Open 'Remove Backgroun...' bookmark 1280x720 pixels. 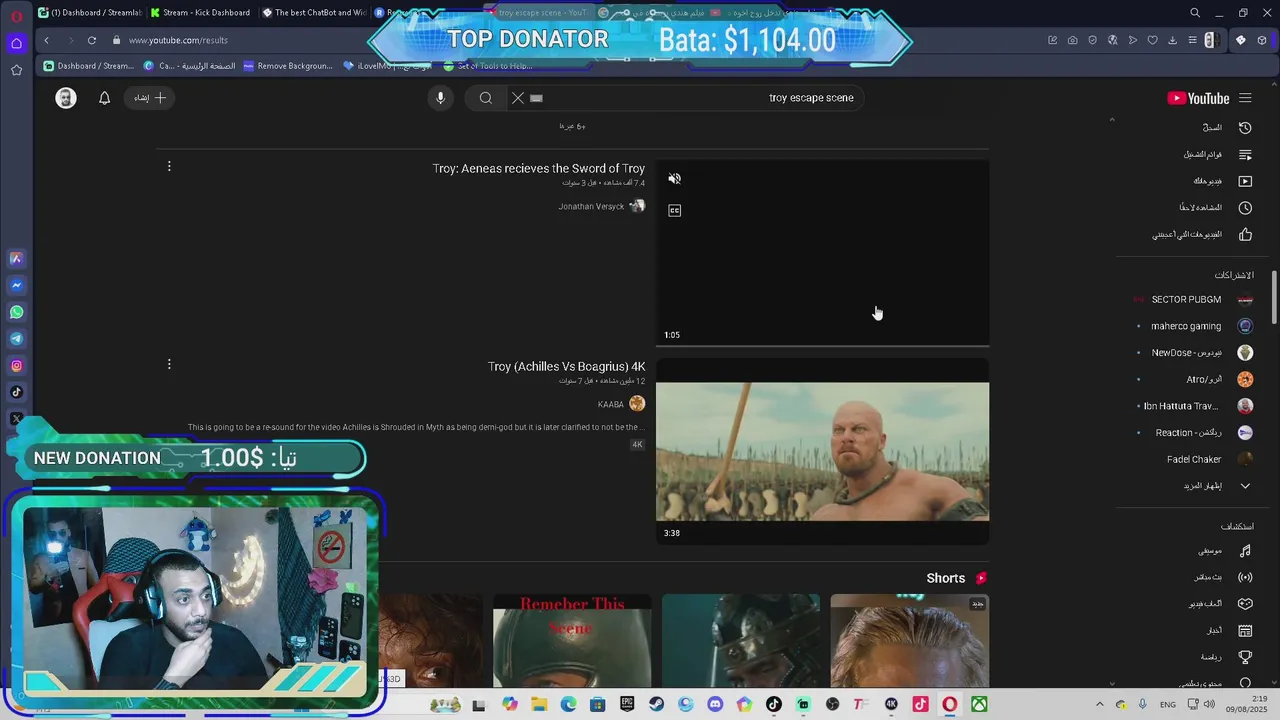[x=287, y=66]
